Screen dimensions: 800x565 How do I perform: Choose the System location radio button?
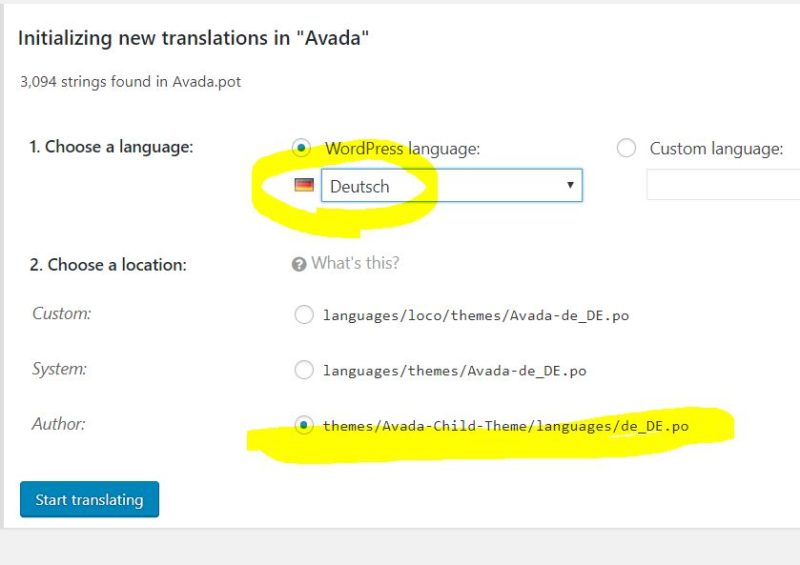tap(304, 370)
